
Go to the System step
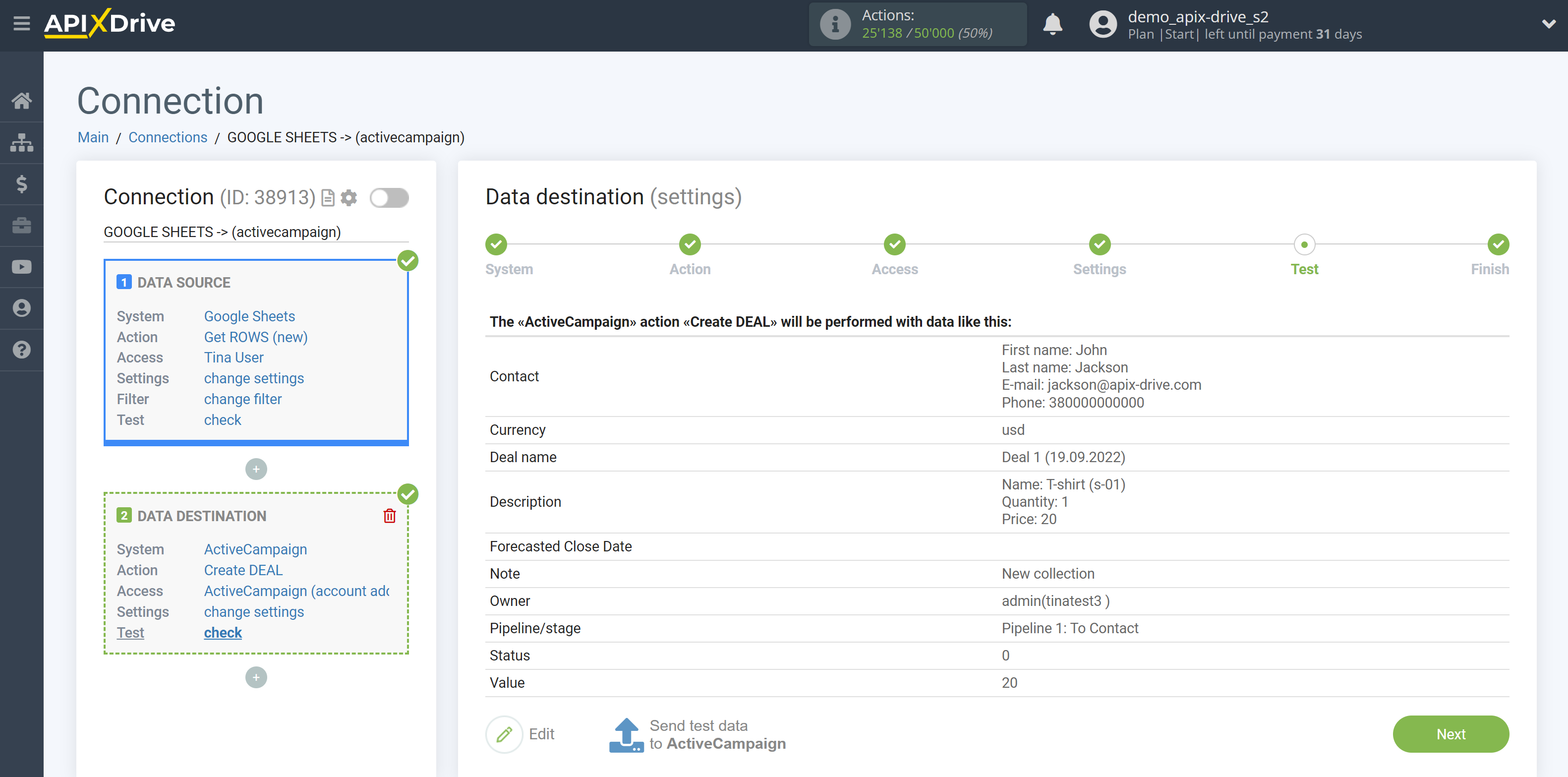(496, 244)
